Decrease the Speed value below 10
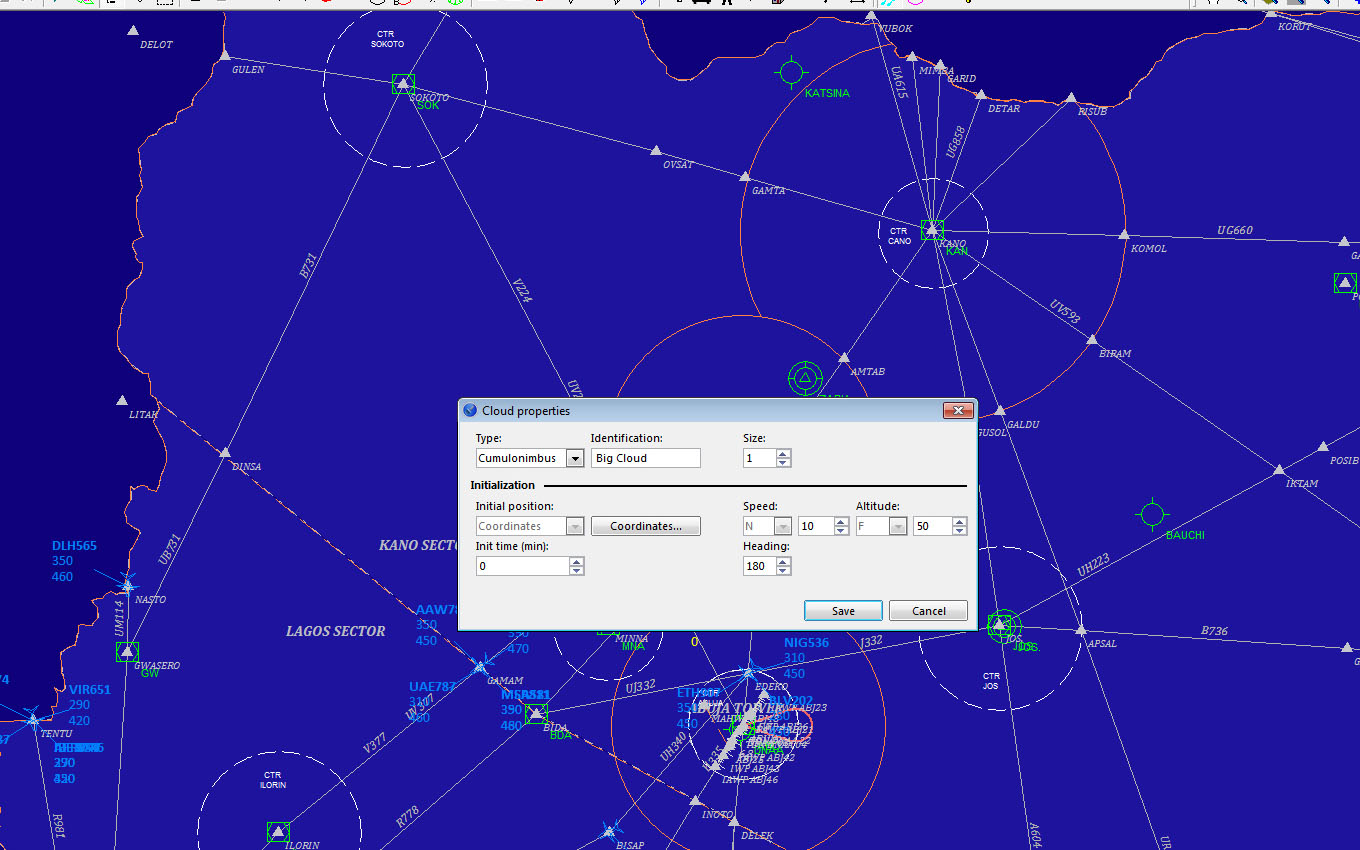Viewport: 1360px width, 850px height. point(842,531)
